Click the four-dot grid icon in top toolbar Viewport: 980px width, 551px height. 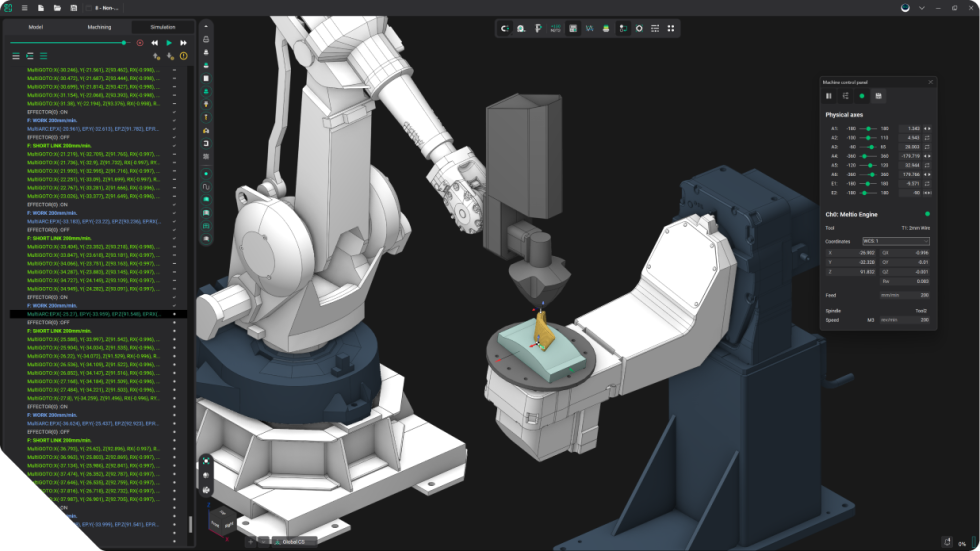coord(671,29)
